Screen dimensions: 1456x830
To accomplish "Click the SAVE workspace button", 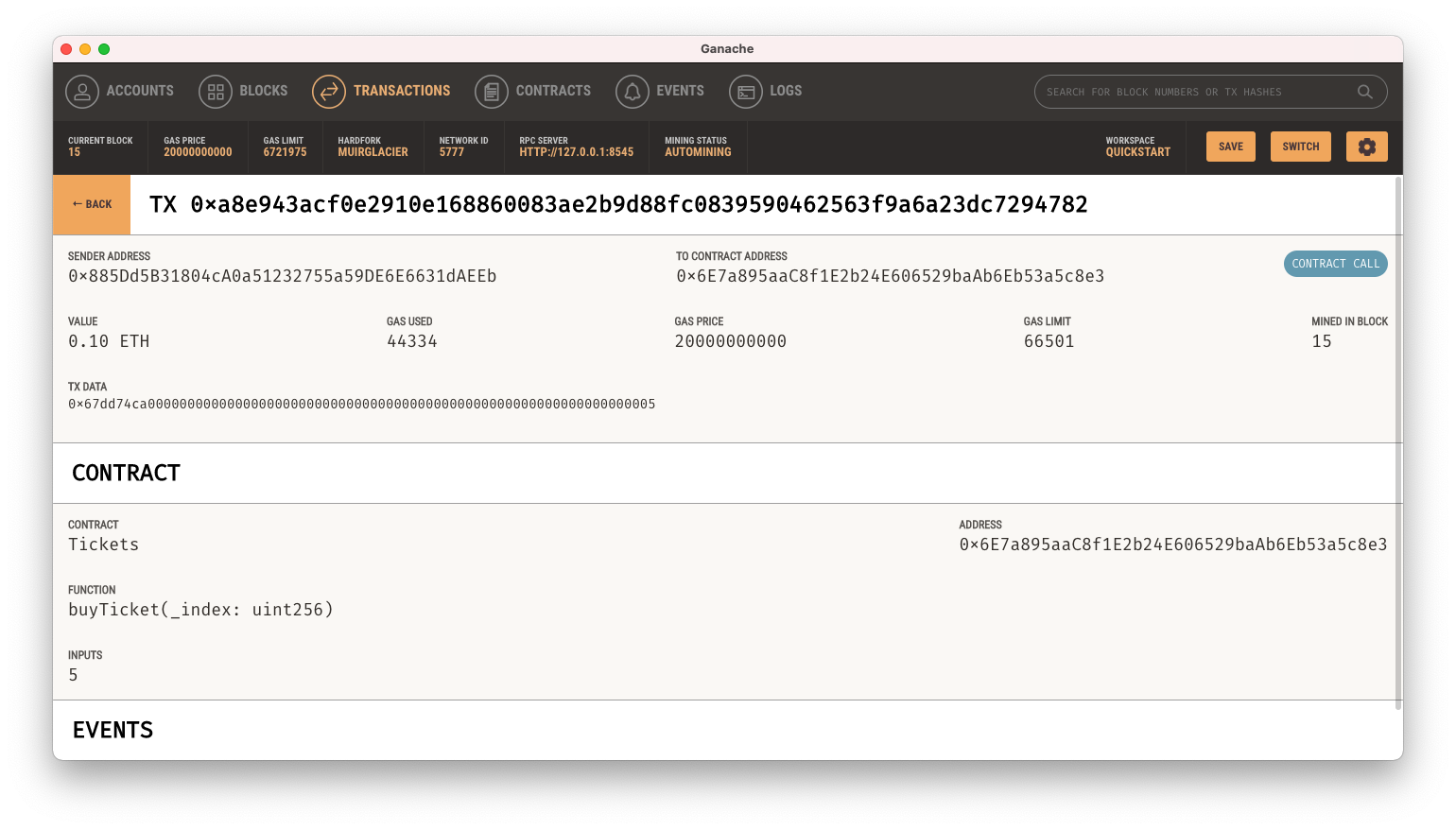I will pyautogui.click(x=1231, y=147).
